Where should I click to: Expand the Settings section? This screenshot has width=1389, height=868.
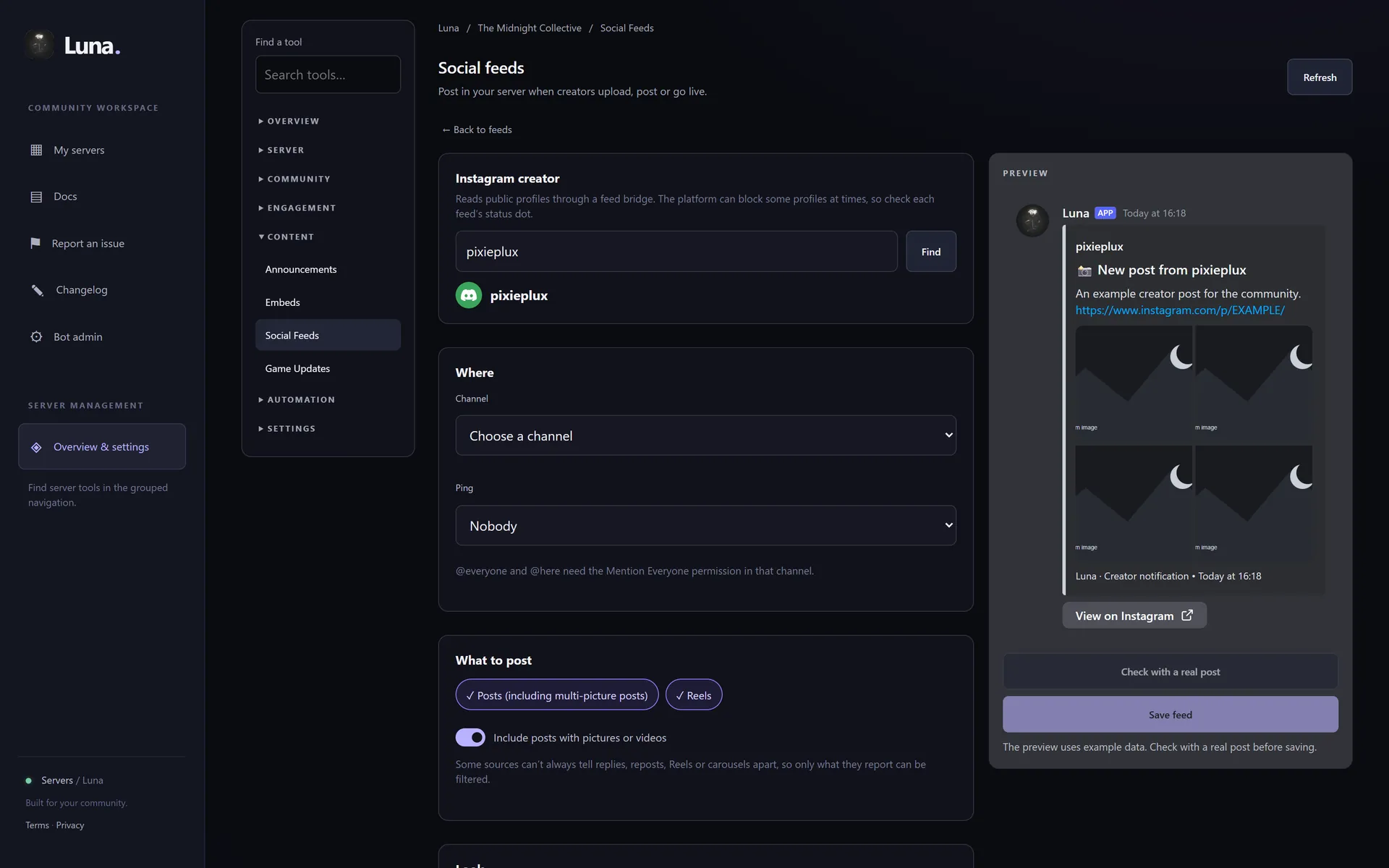pyautogui.click(x=287, y=428)
